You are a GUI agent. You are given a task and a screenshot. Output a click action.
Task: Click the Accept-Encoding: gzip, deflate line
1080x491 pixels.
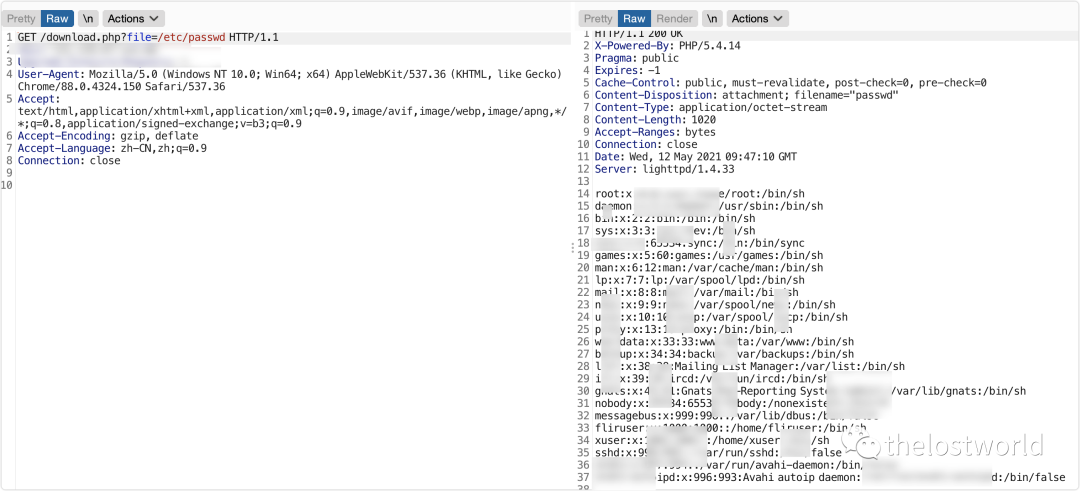(108, 136)
